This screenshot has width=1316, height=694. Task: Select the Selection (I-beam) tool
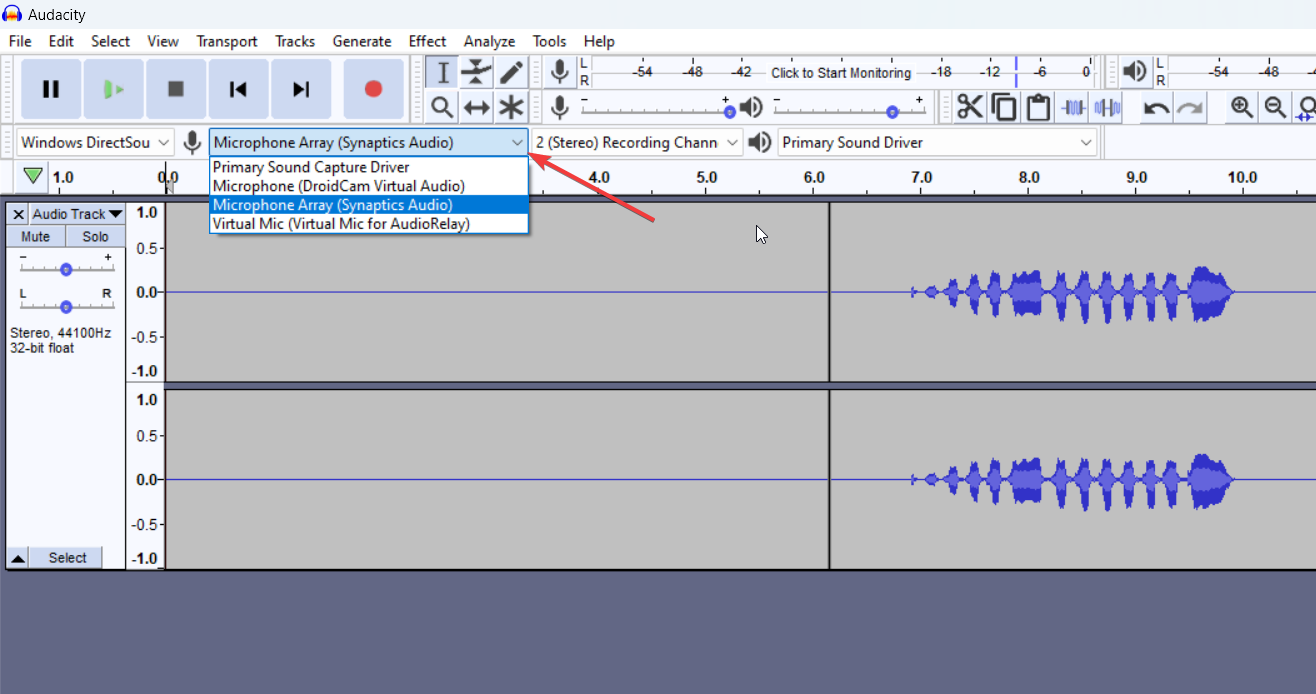(x=442, y=73)
